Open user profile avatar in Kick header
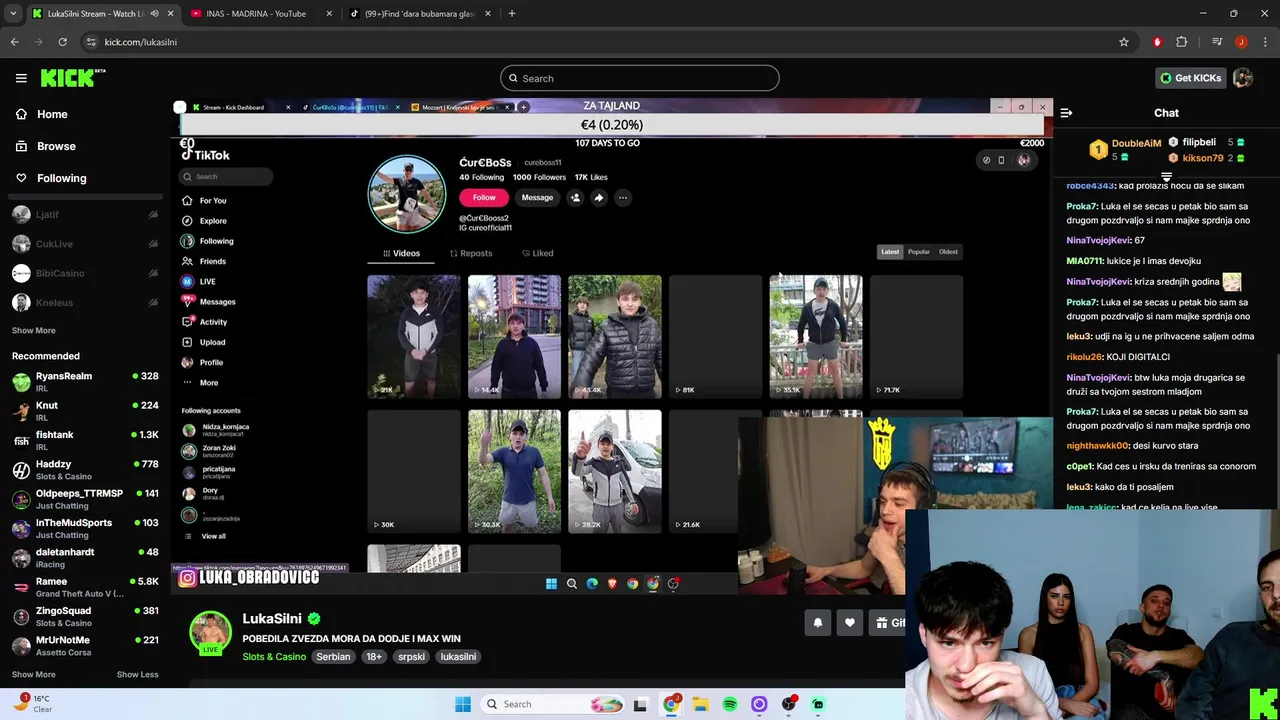The width and height of the screenshot is (1280, 720). [1243, 78]
